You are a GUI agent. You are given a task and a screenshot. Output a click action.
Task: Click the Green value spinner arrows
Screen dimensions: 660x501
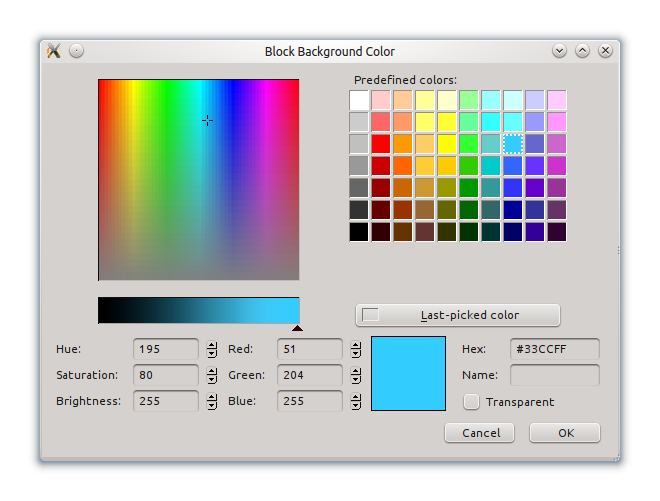coord(355,375)
